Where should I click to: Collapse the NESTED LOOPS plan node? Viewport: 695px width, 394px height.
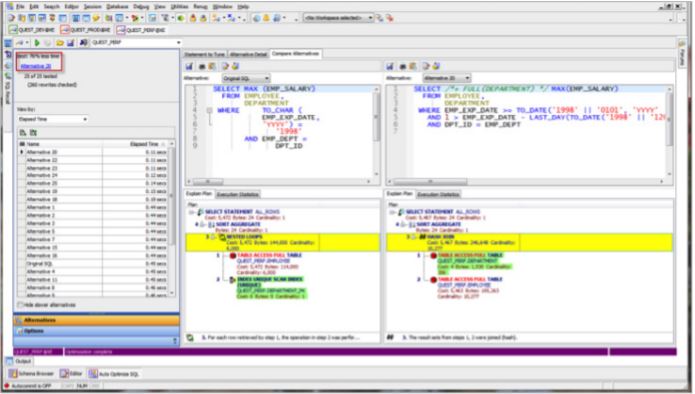click(x=213, y=237)
